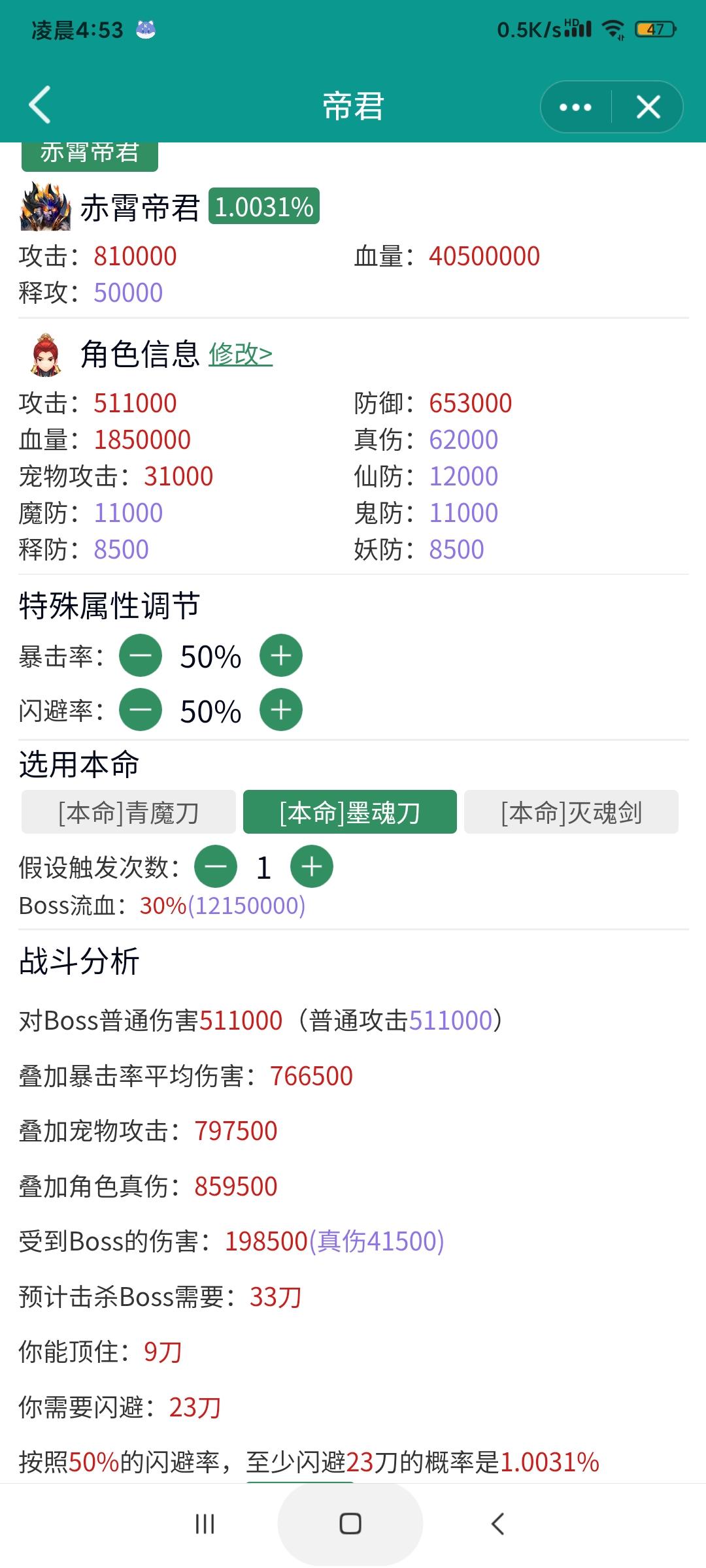This screenshot has height=1568, width=706.
Task: Tap the Android back navigation arrow
Action: tap(497, 1524)
